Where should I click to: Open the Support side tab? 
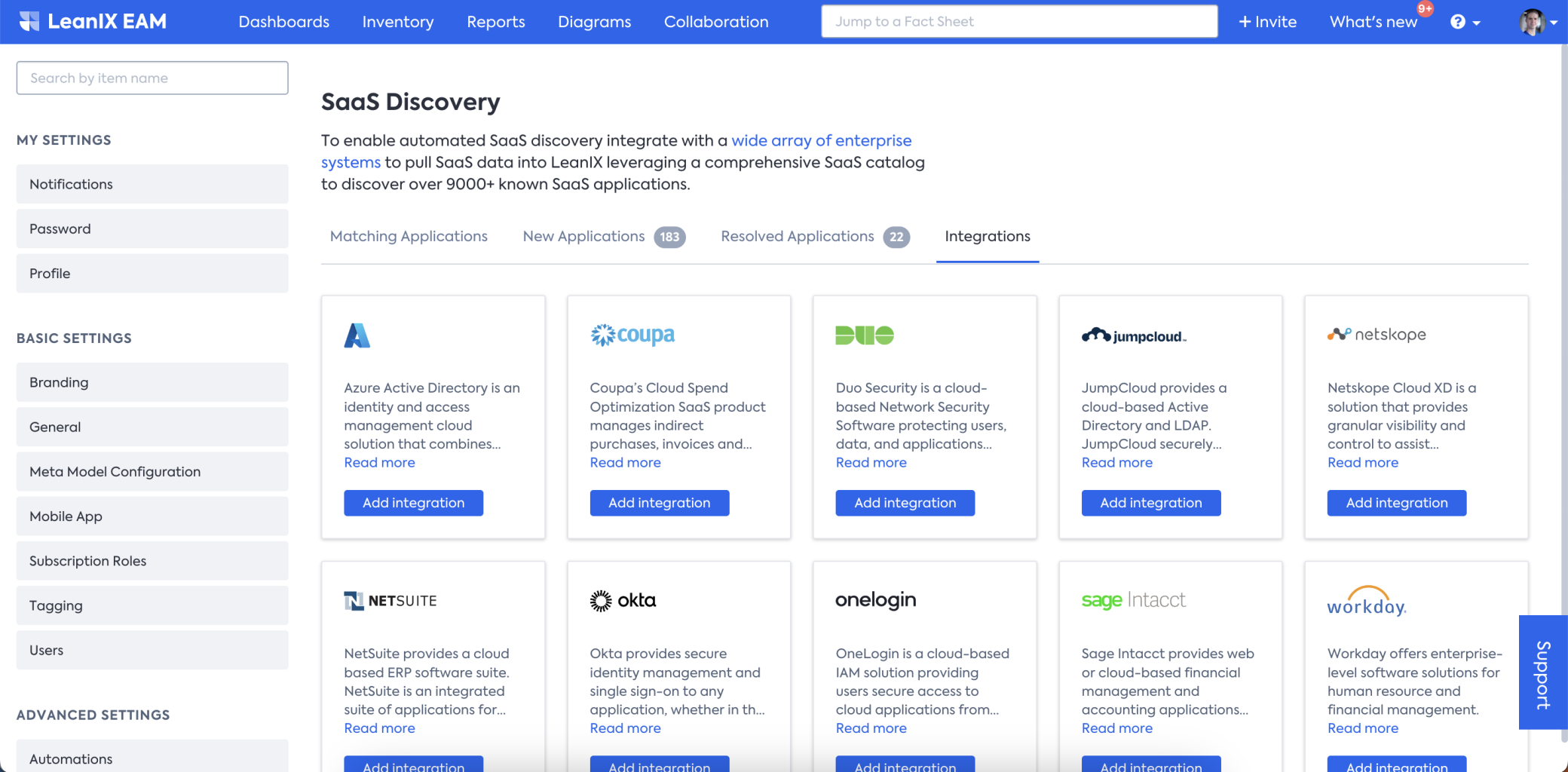coord(1543,672)
